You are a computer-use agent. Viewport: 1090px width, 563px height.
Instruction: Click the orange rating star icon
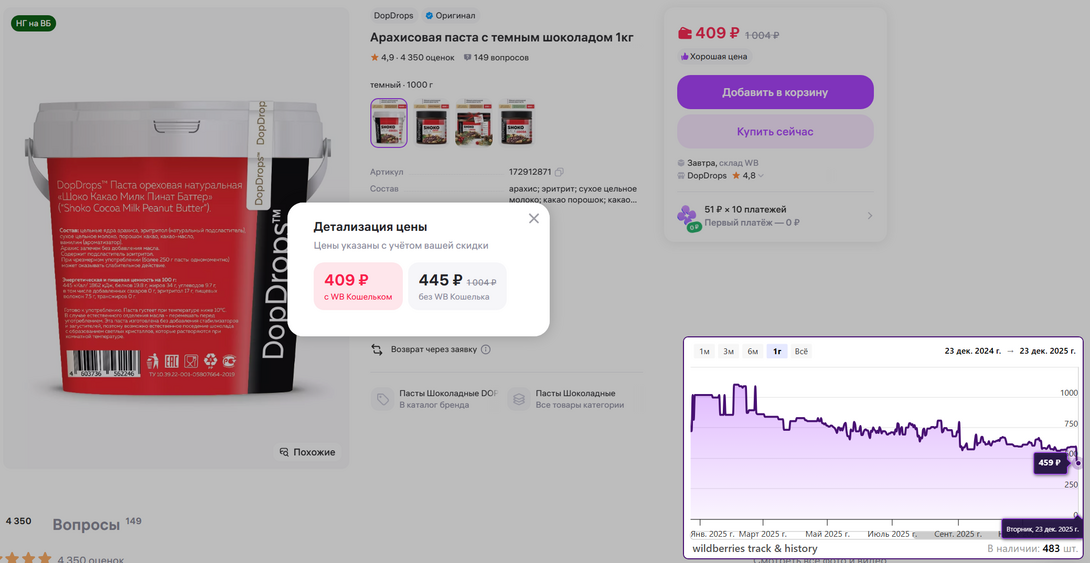pos(375,57)
